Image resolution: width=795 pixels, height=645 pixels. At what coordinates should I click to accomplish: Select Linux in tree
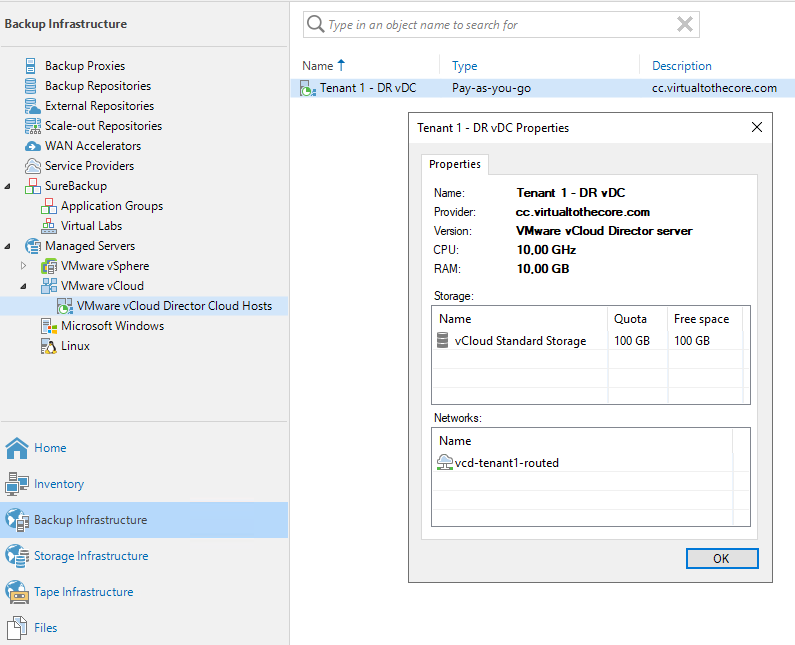pyautogui.click(x=76, y=346)
